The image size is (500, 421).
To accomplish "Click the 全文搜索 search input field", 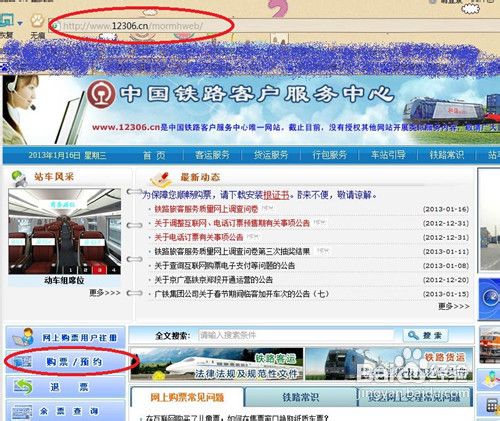I will 296,335.
